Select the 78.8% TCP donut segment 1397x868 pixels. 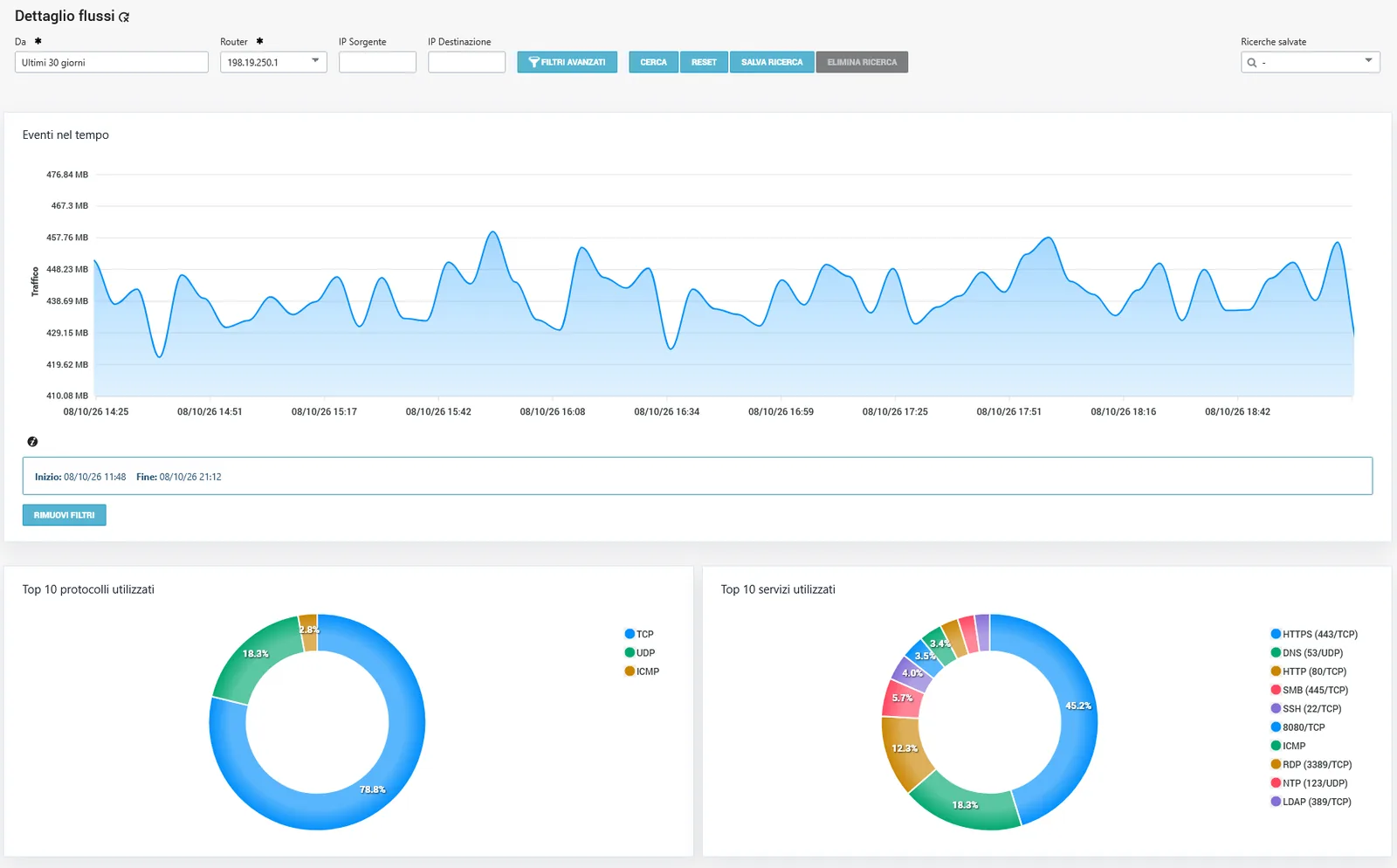coord(373,789)
